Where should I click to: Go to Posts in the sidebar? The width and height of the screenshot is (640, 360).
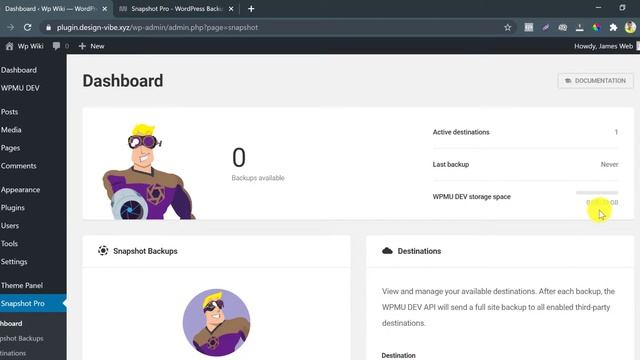point(9,111)
